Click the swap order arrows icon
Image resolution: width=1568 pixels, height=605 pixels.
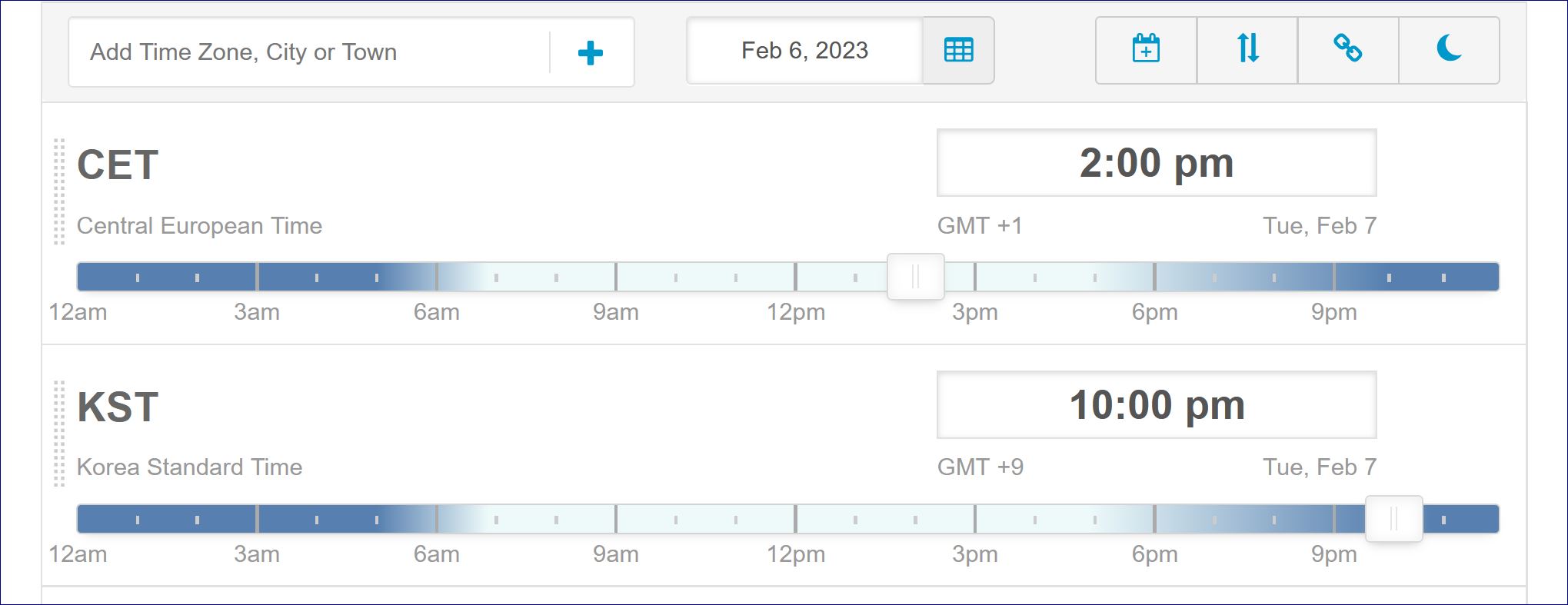click(1247, 49)
